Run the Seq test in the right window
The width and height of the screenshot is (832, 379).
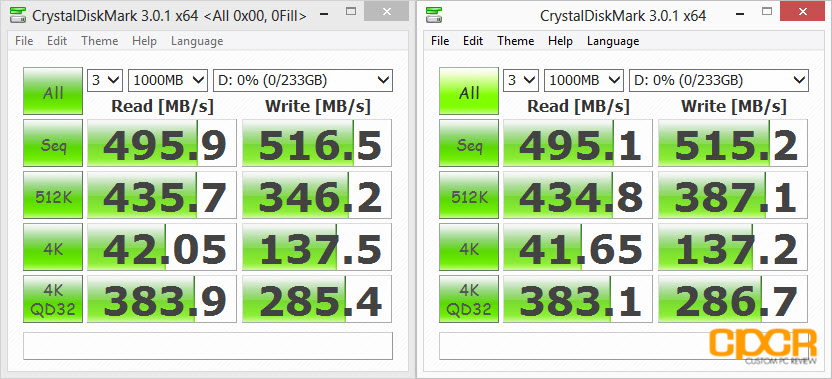coord(469,143)
